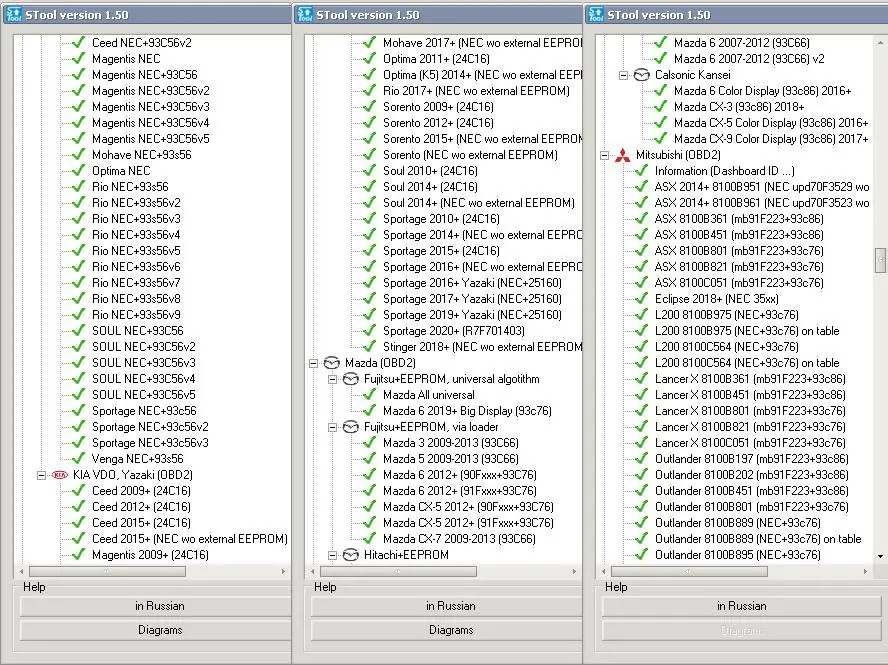Select SOUL NEC+93C56v4 entry
The height and width of the screenshot is (665, 888).
click(x=144, y=378)
